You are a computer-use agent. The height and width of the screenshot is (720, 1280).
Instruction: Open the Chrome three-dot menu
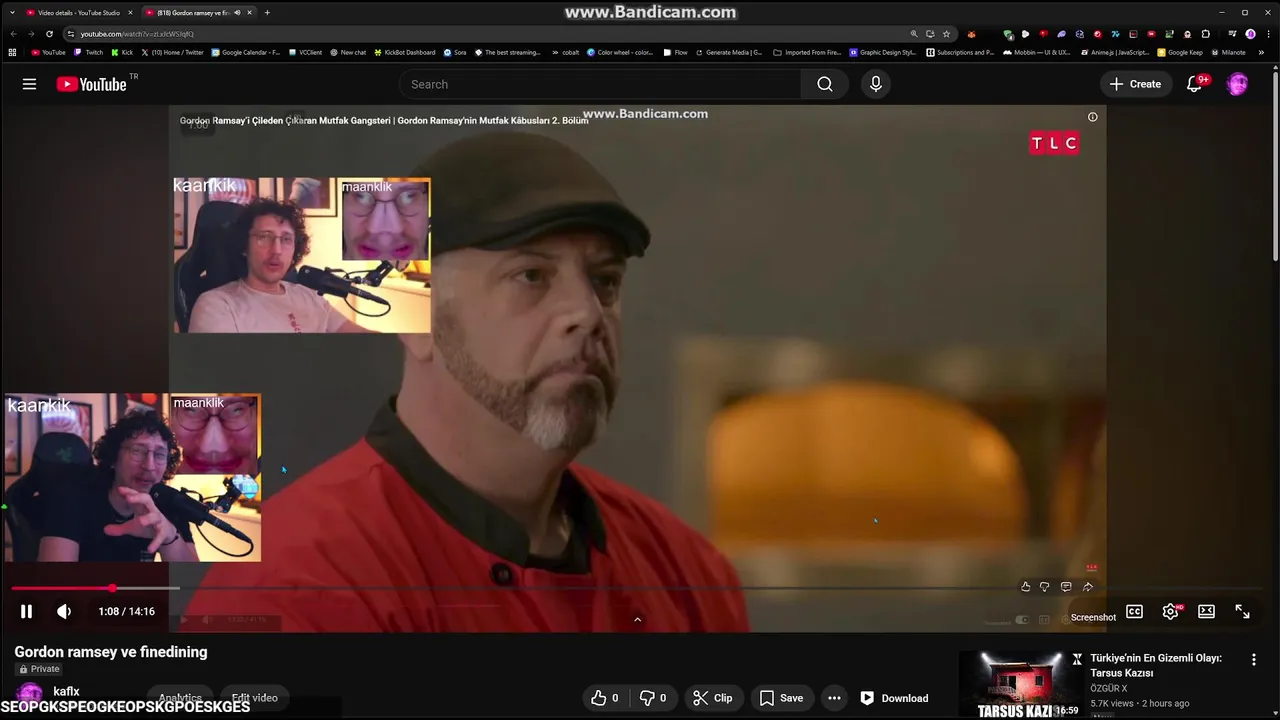[1267, 34]
